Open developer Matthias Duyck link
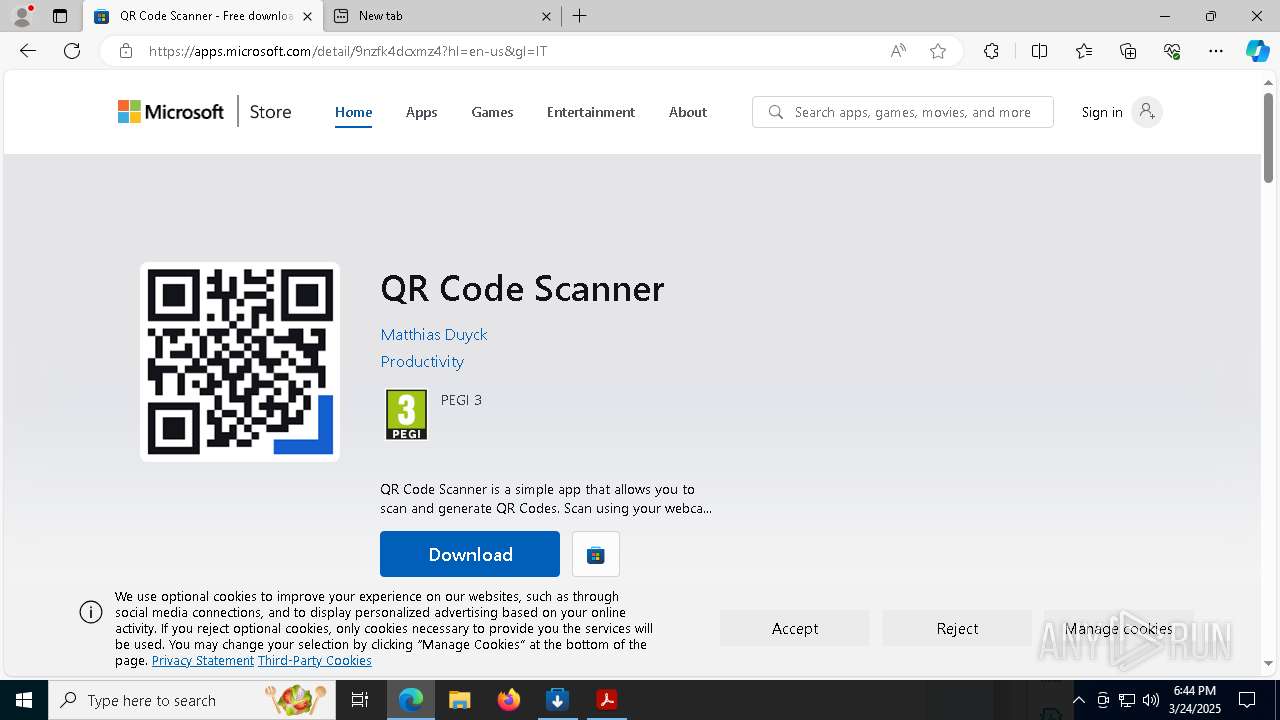1280x720 pixels. coord(434,334)
